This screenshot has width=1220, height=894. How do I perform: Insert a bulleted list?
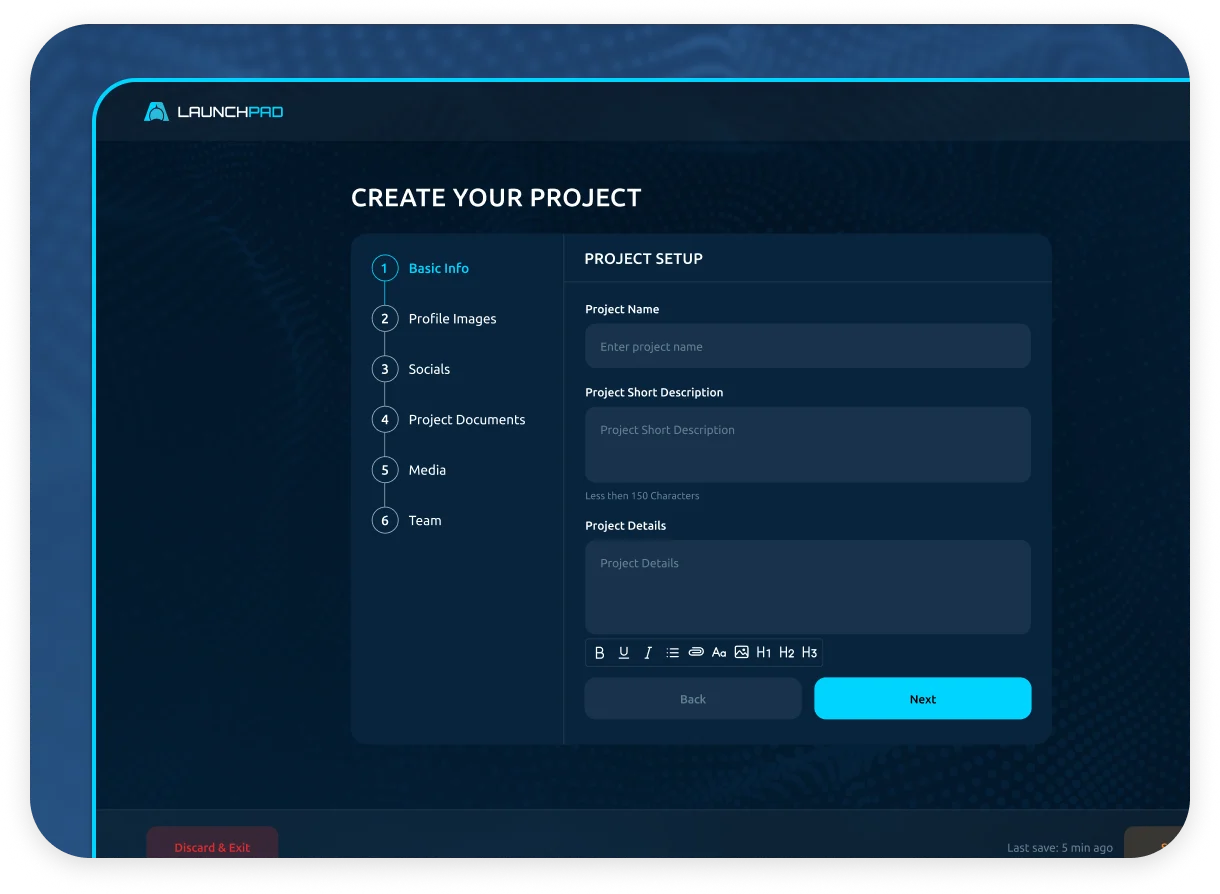click(x=672, y=653)
